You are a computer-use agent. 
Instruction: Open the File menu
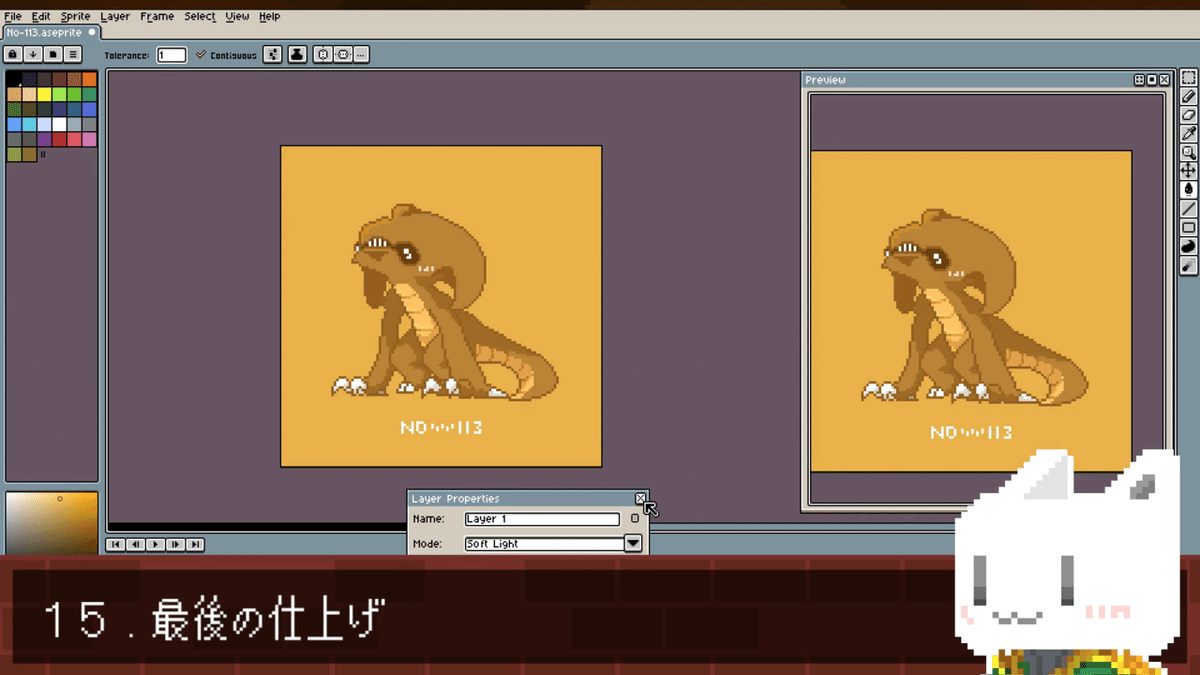click(x=13, y=16)
